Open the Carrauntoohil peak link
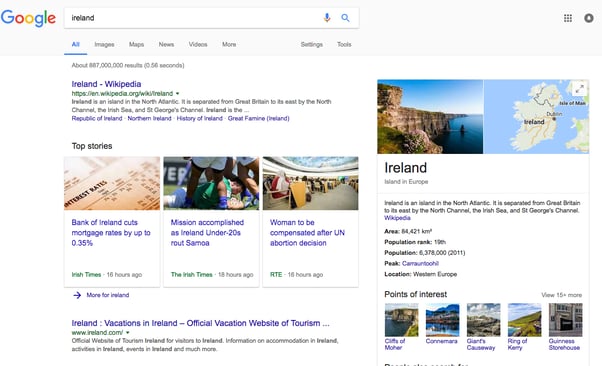 (420, 263)
